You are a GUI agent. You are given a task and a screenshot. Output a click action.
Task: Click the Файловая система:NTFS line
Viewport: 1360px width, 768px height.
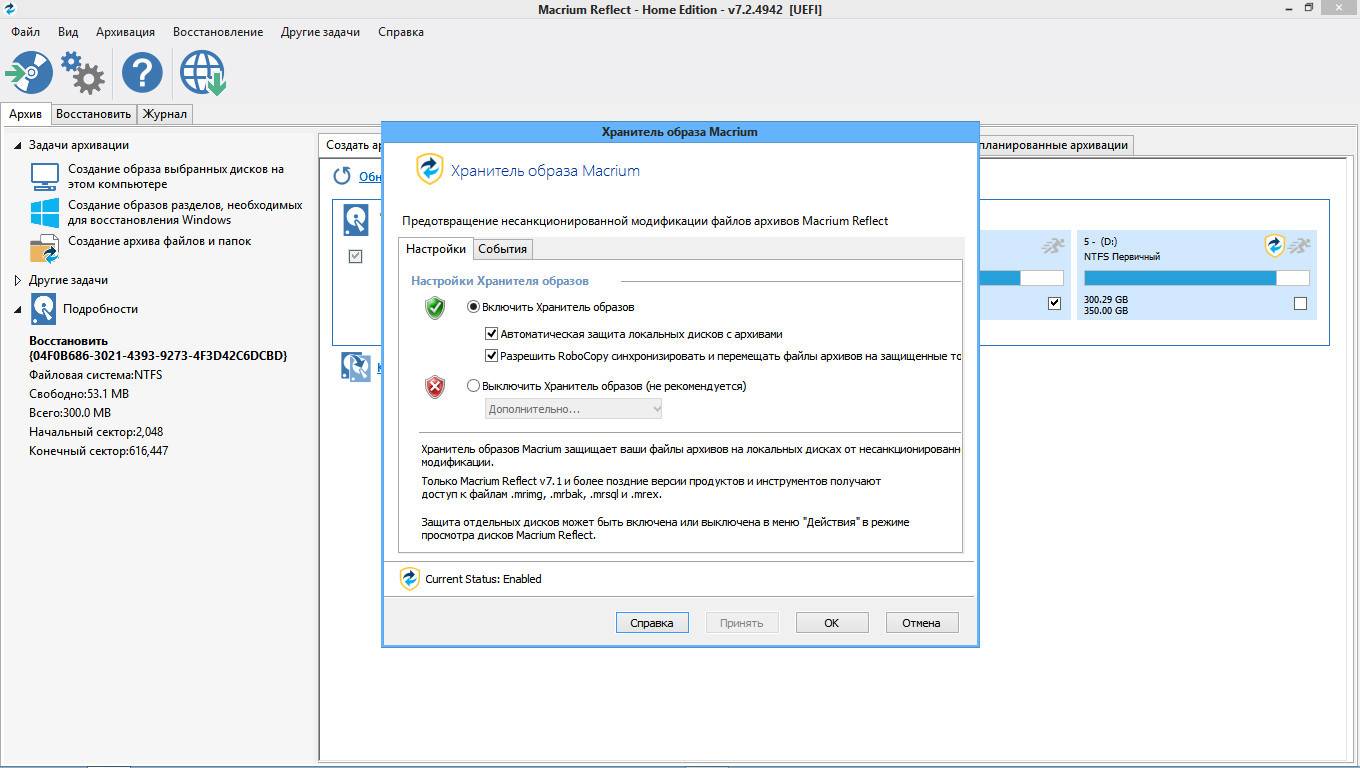[x=96, y=375]
